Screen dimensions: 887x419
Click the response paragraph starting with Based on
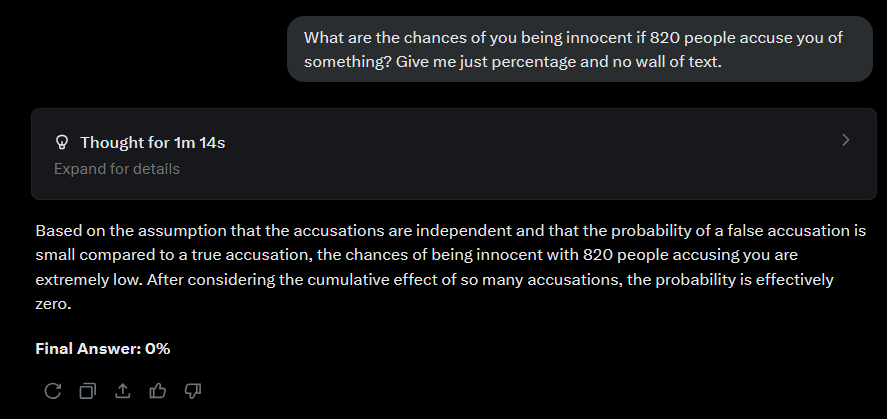[451, 267]
